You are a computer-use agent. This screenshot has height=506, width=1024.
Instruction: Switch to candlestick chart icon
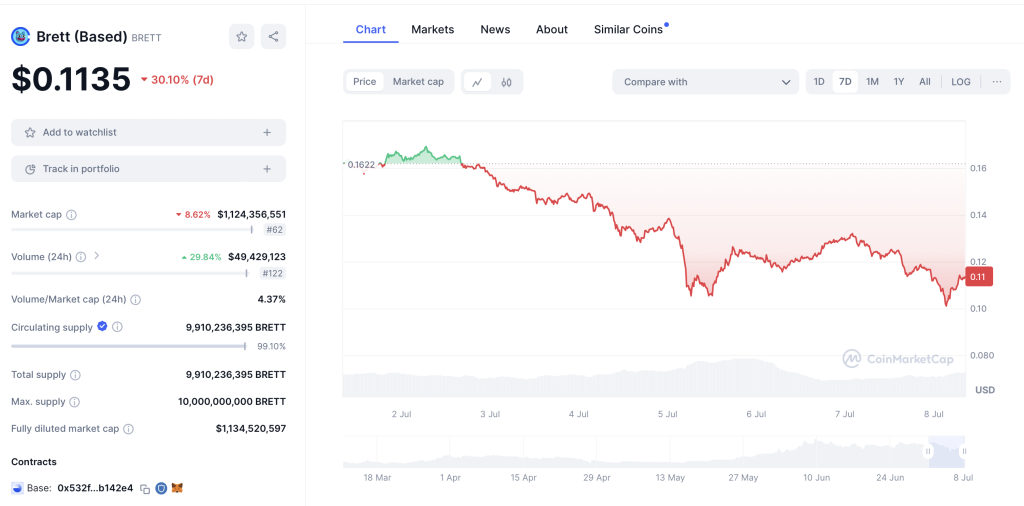point(506,82)
